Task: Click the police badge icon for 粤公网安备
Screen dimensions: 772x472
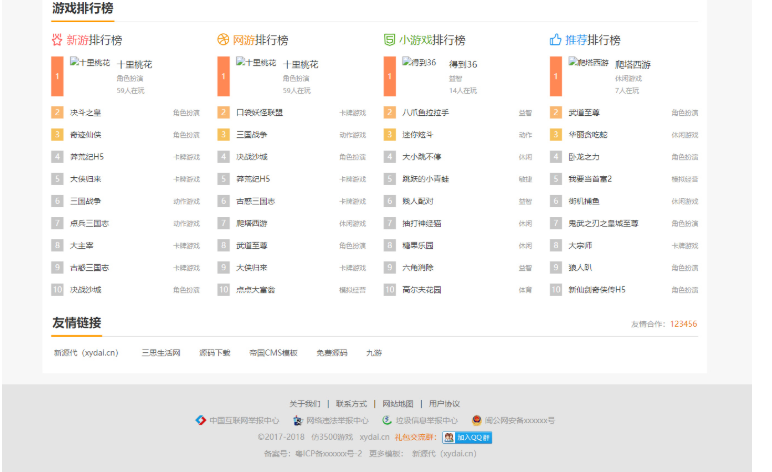Action: click(477, 421)
